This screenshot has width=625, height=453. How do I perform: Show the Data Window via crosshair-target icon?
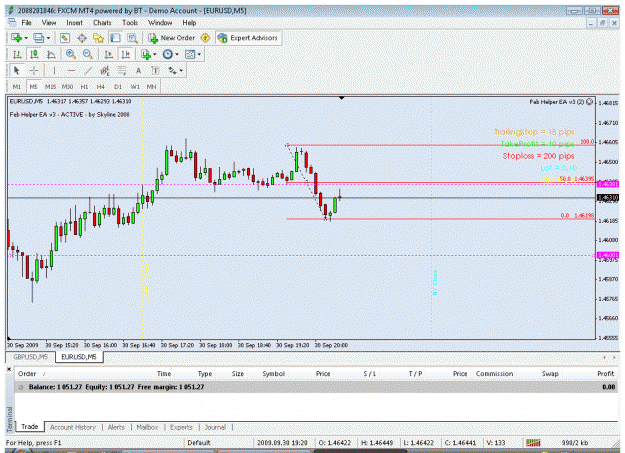(82, 38)
